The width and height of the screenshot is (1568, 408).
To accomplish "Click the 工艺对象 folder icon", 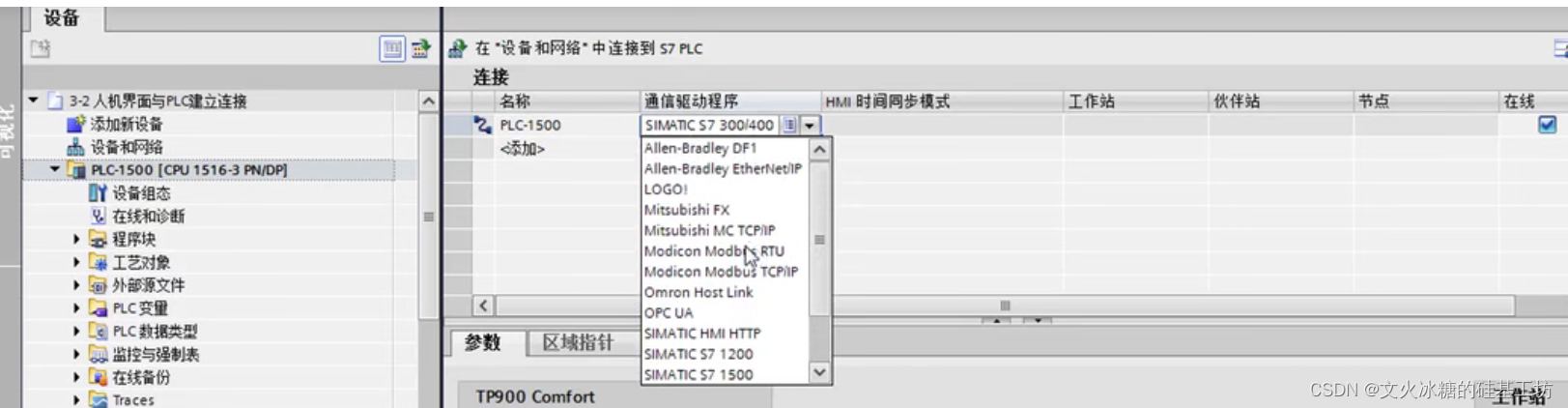I will point(98,262).
